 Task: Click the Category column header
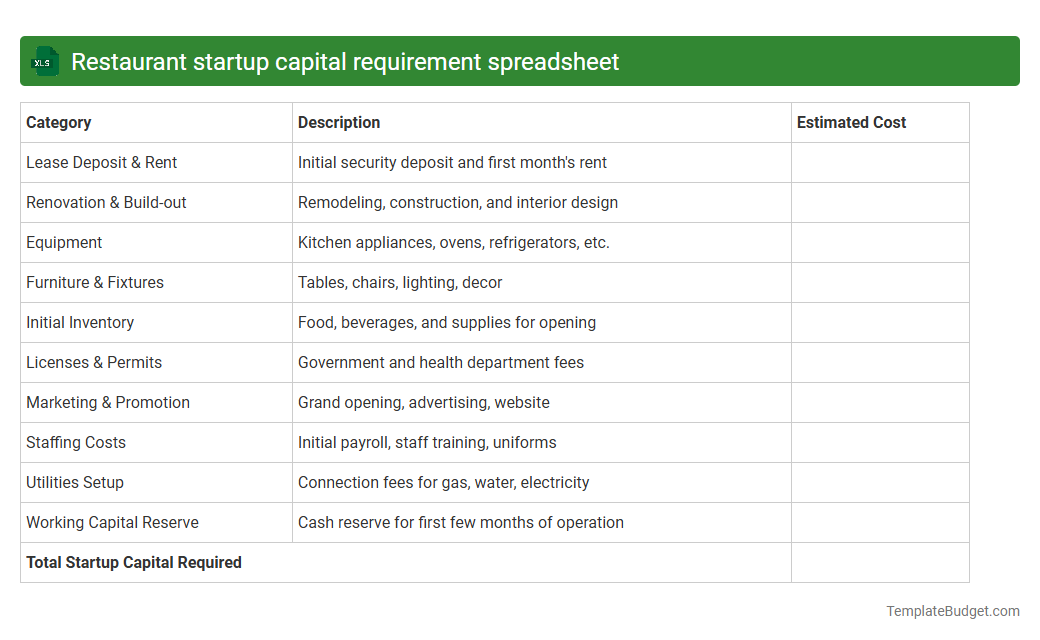pos(59,122)
